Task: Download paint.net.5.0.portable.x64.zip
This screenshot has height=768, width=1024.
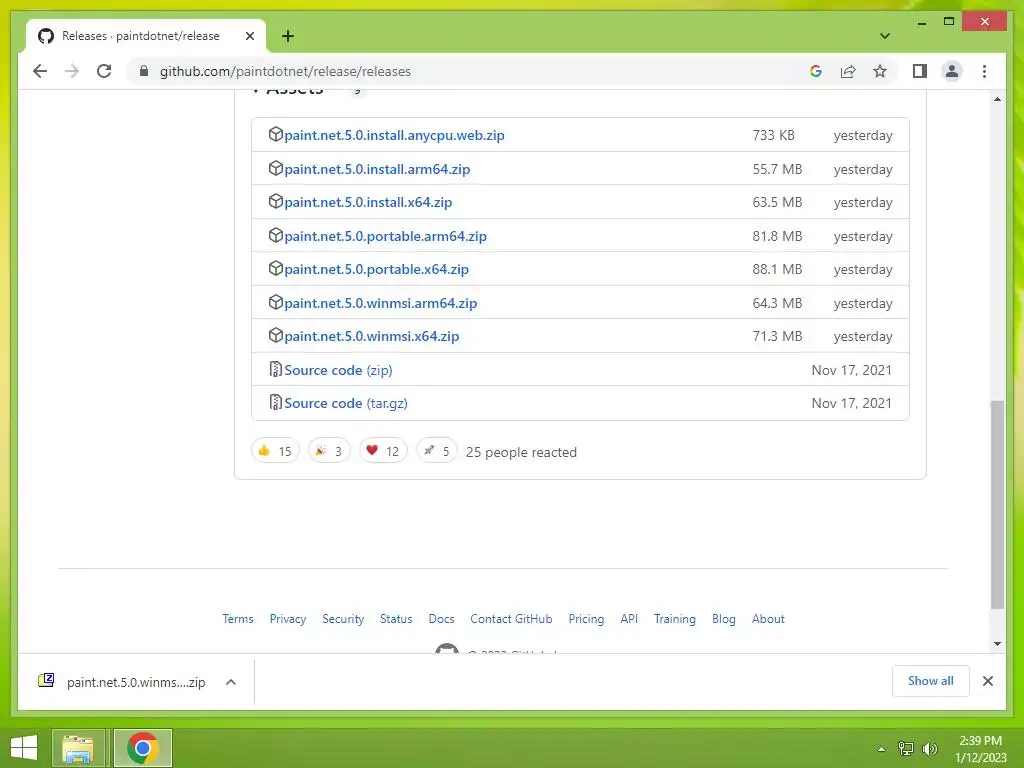Action: coord(376,269)
